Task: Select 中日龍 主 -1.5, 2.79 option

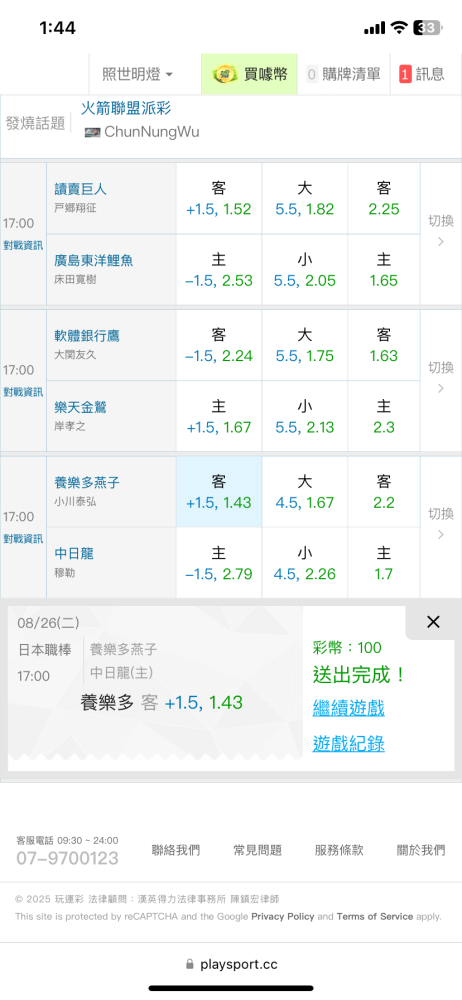Action: click(218, 563)
